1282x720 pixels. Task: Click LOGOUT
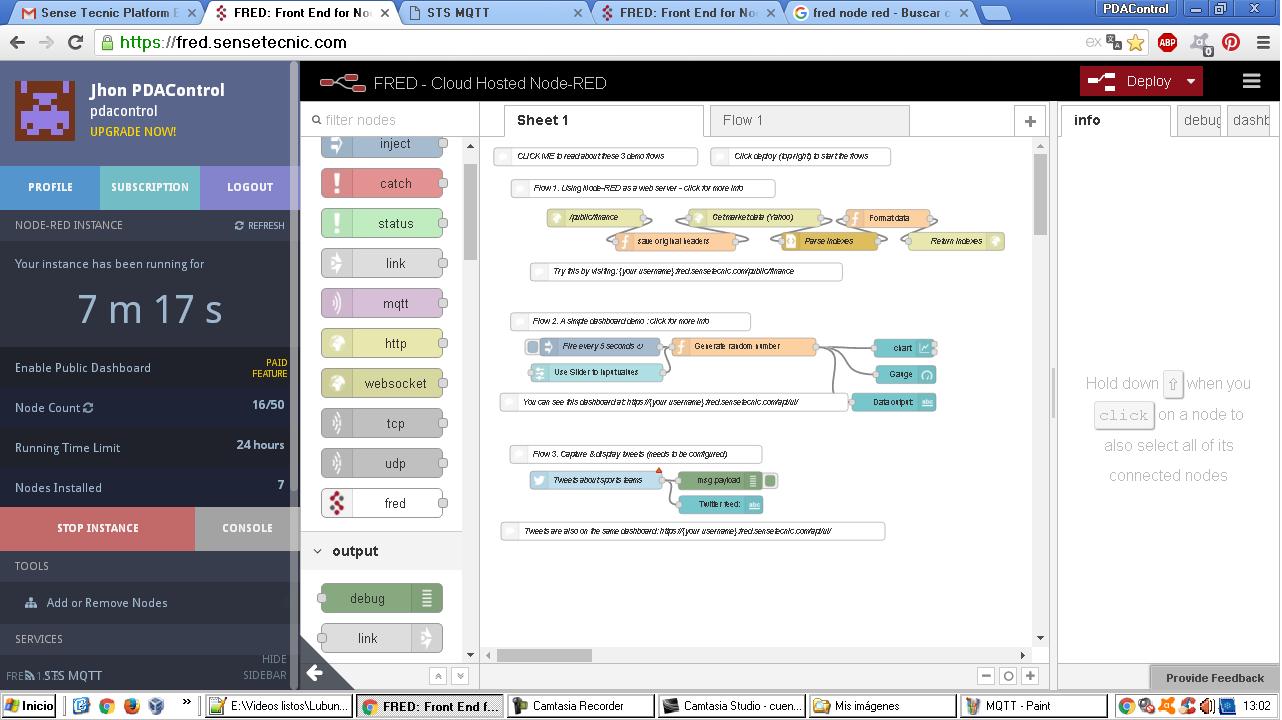point(250,187)
